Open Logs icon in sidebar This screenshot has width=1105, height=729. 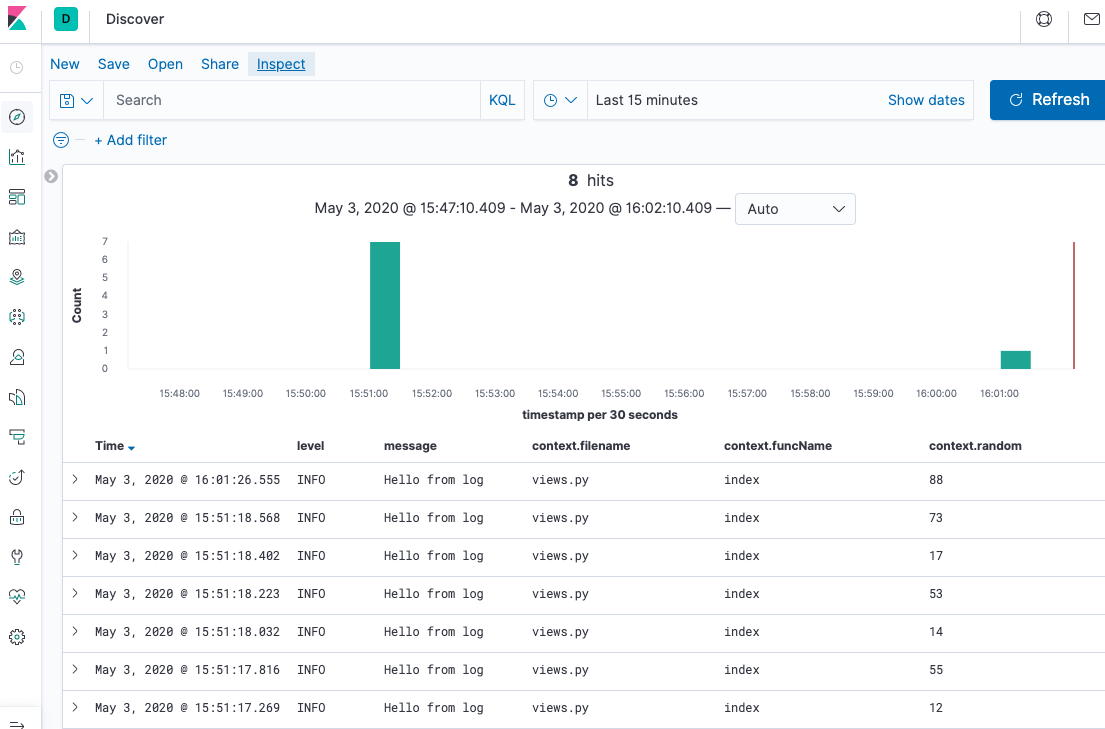[x=17, y=397]
